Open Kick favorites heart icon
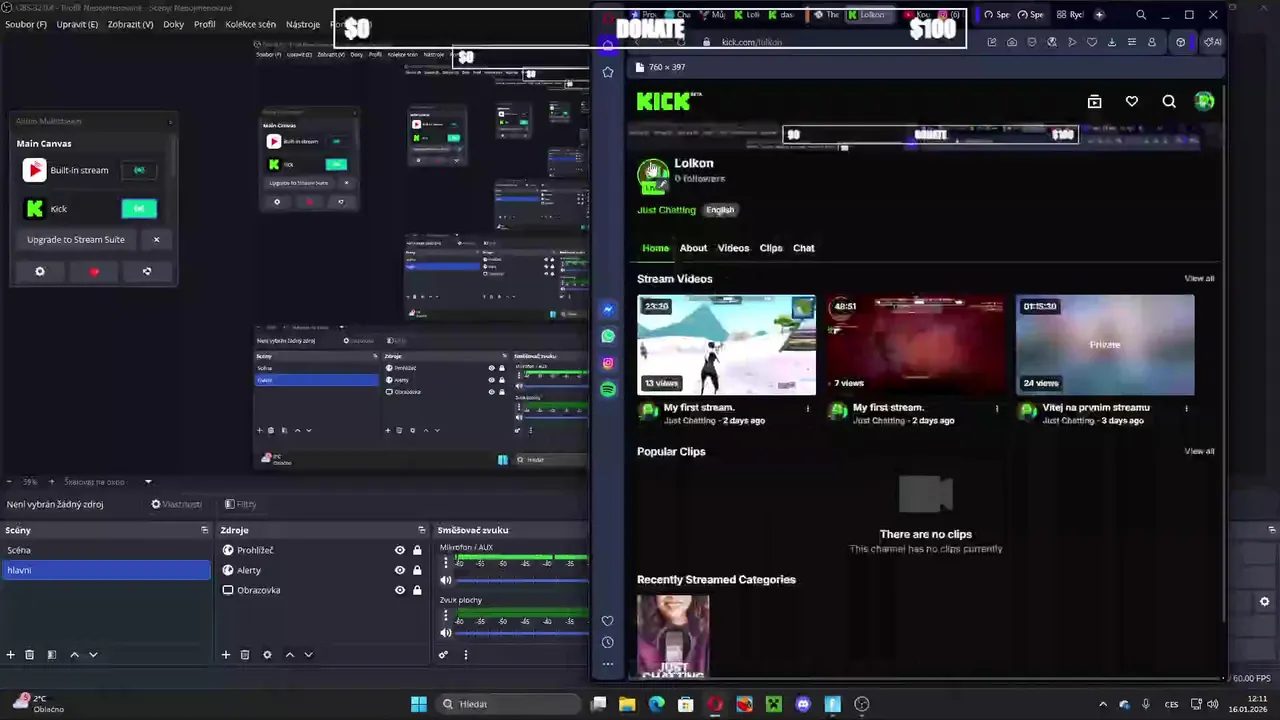 1132,101
